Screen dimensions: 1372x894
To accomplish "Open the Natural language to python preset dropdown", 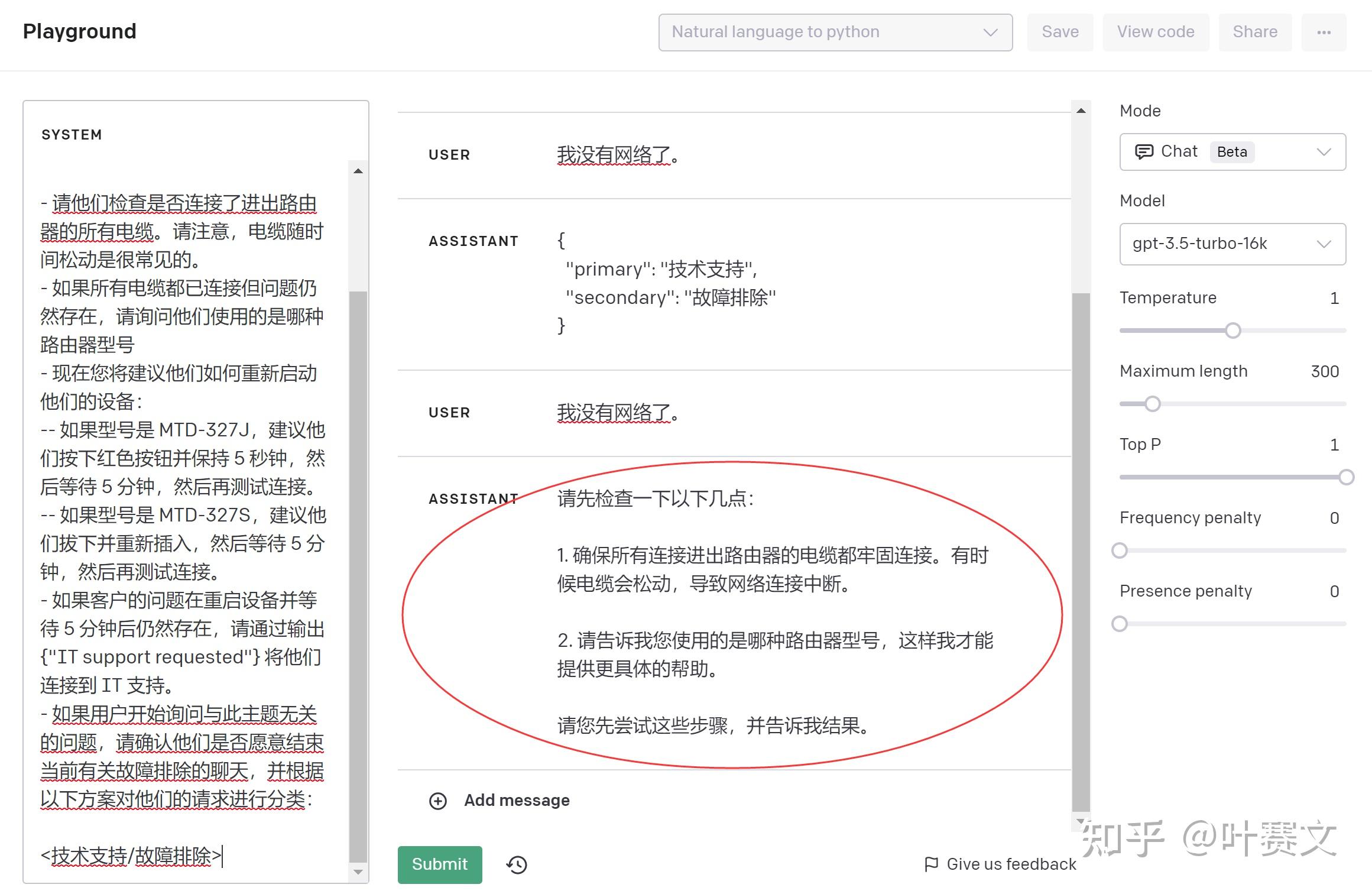I will (835, 32).
